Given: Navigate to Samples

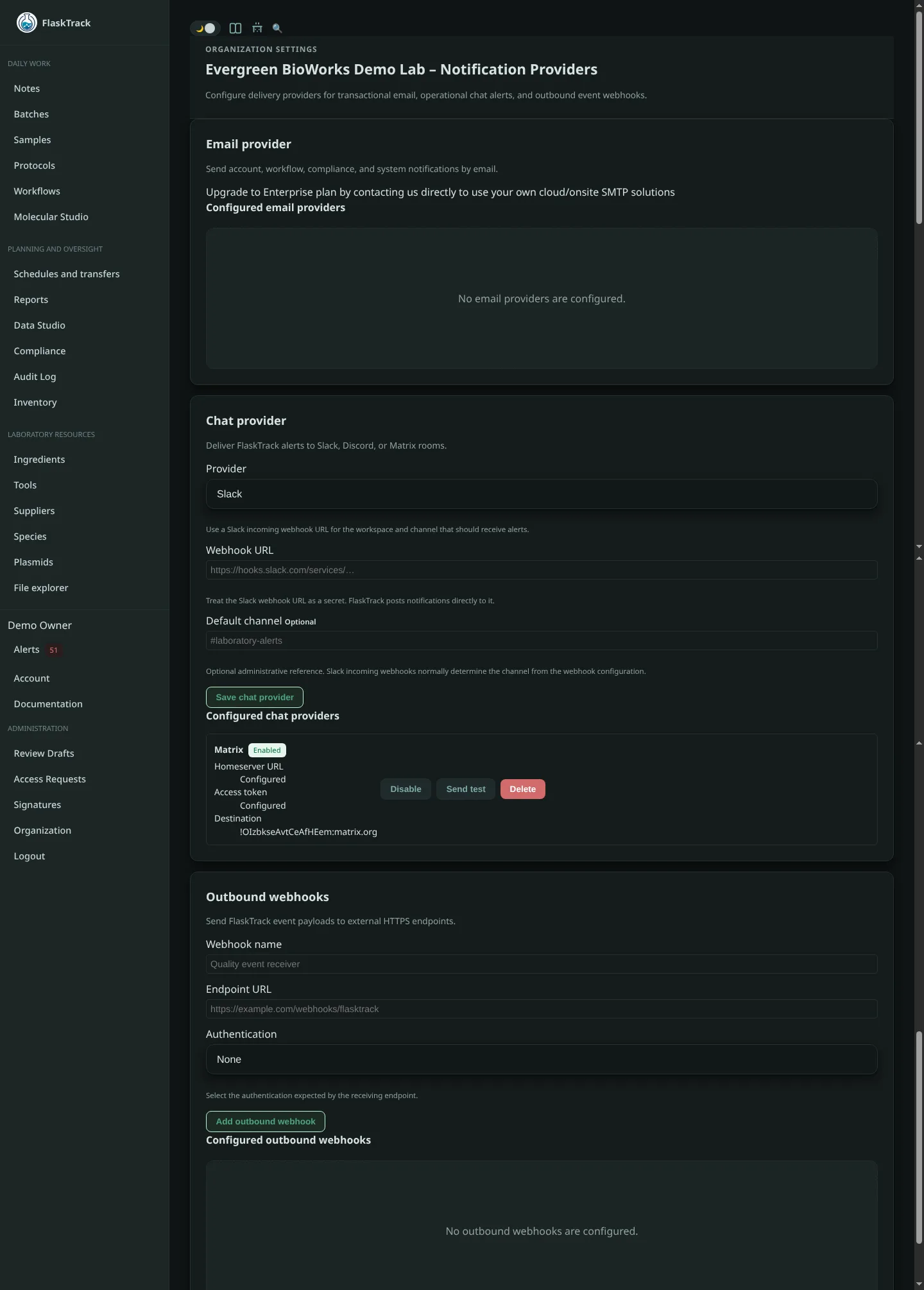Looking at the screenshot, I should click(32, 140).
